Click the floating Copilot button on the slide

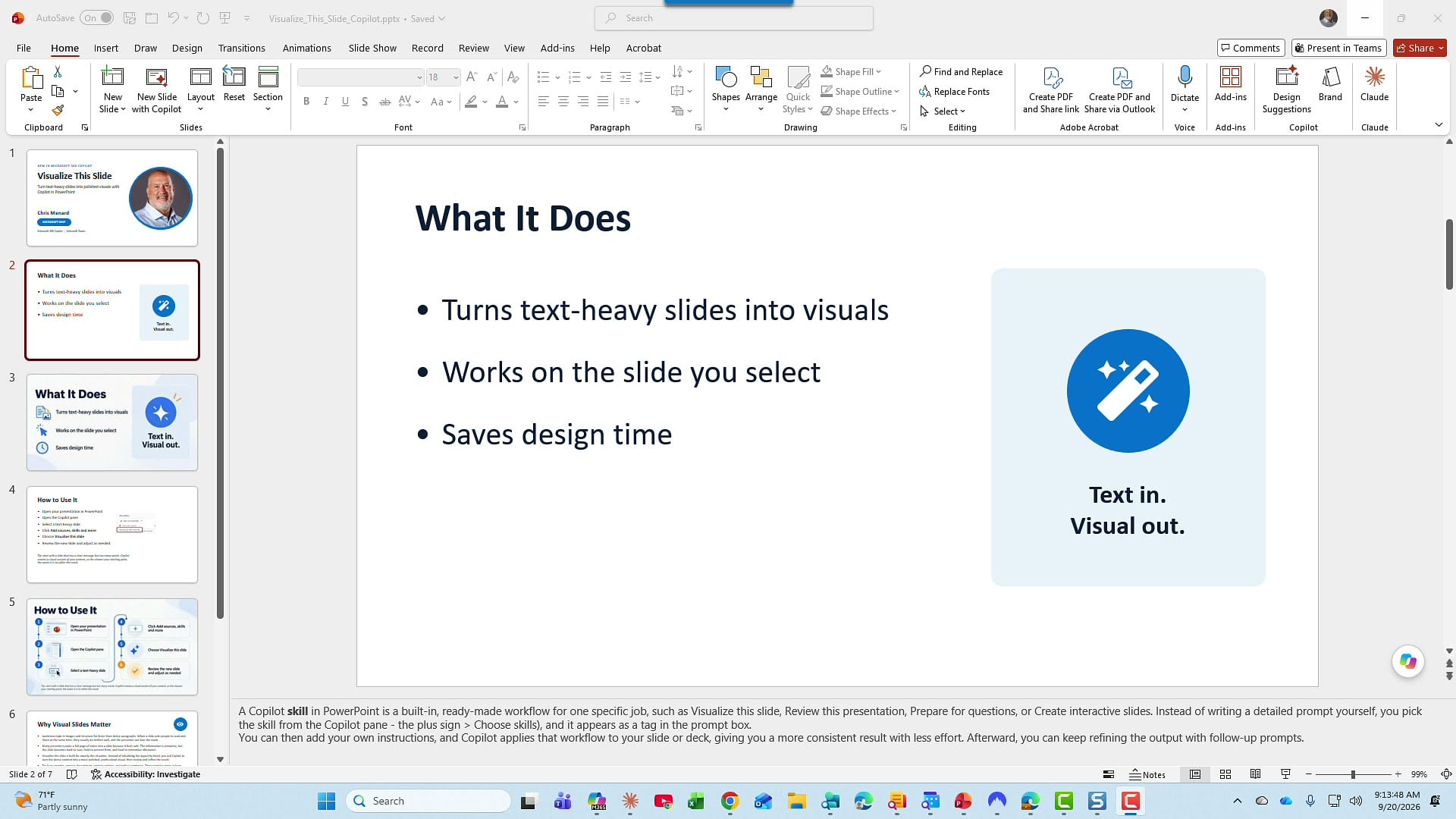point(1407,661)
